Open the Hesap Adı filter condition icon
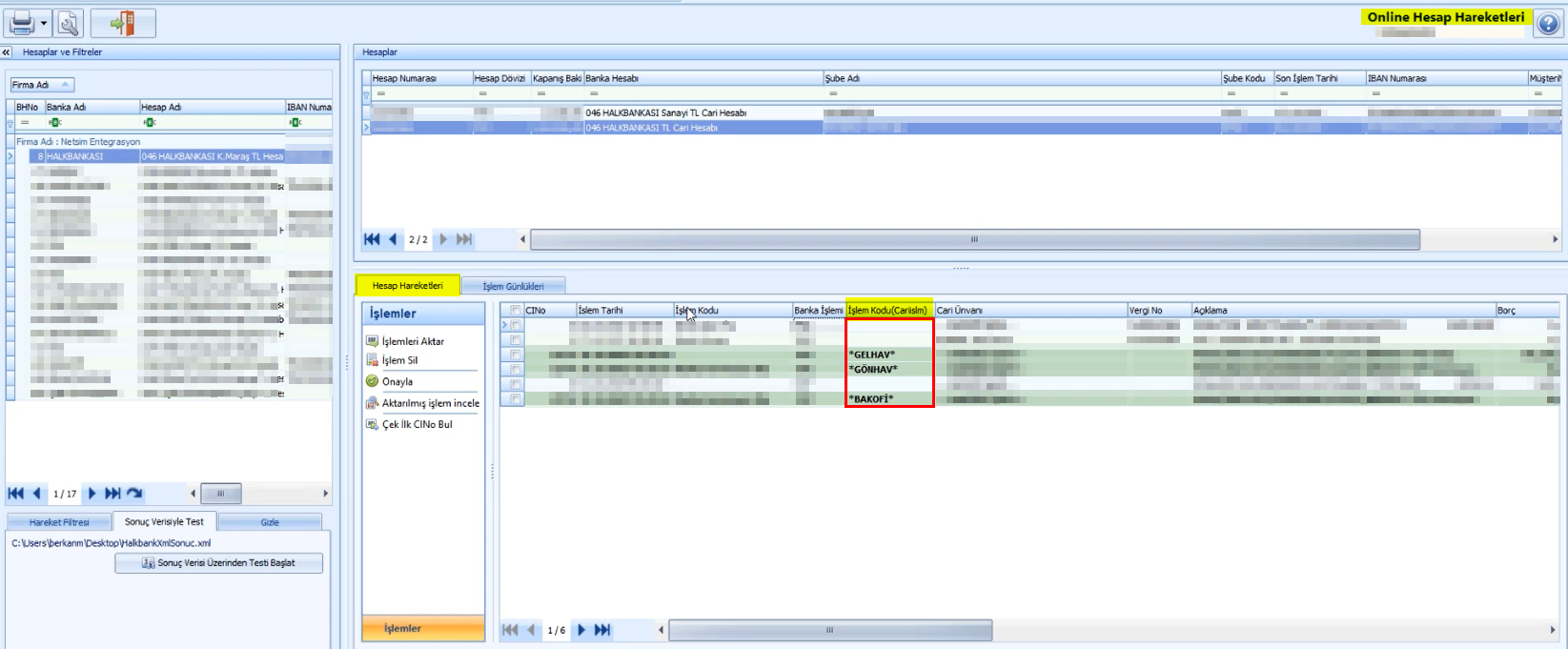 click(150, 123)
